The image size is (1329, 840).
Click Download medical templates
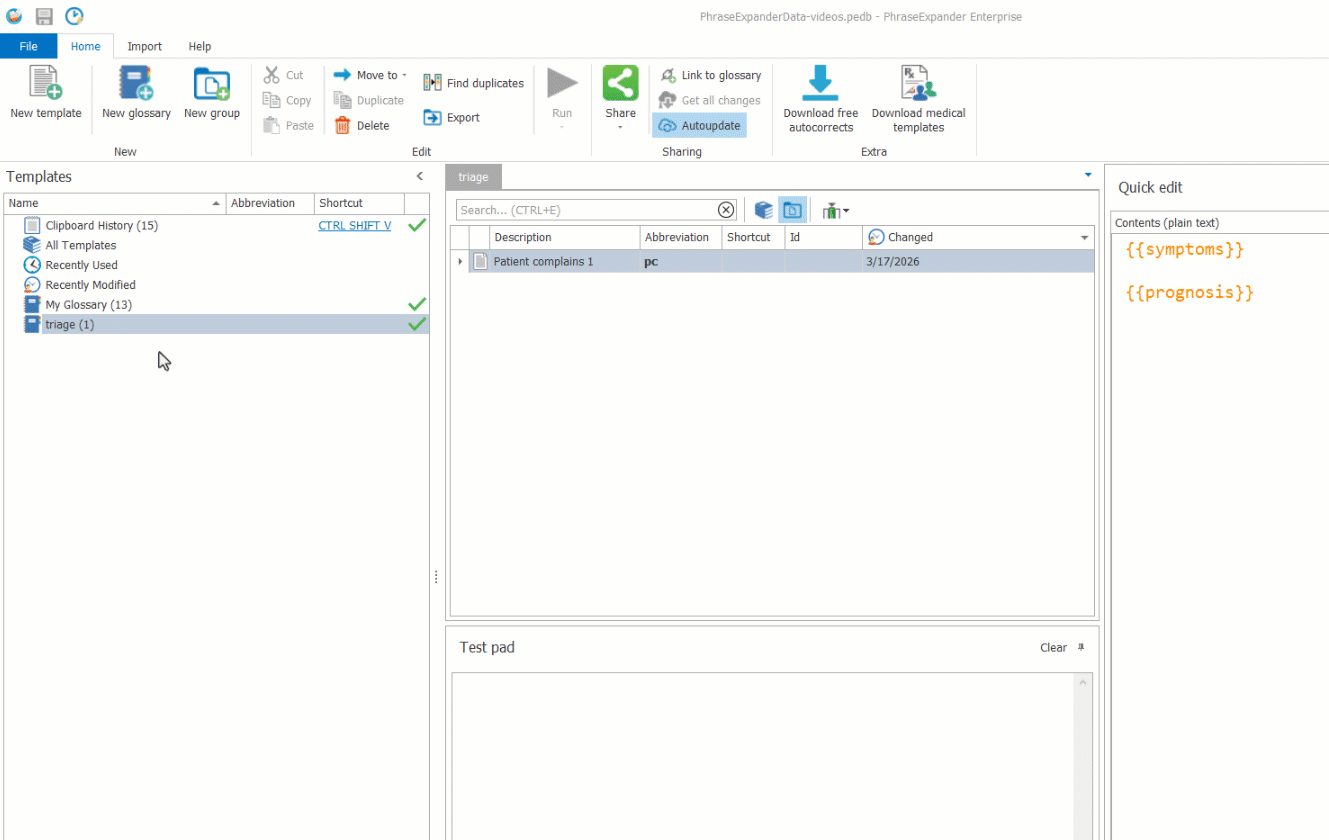(x=918, y=99)
